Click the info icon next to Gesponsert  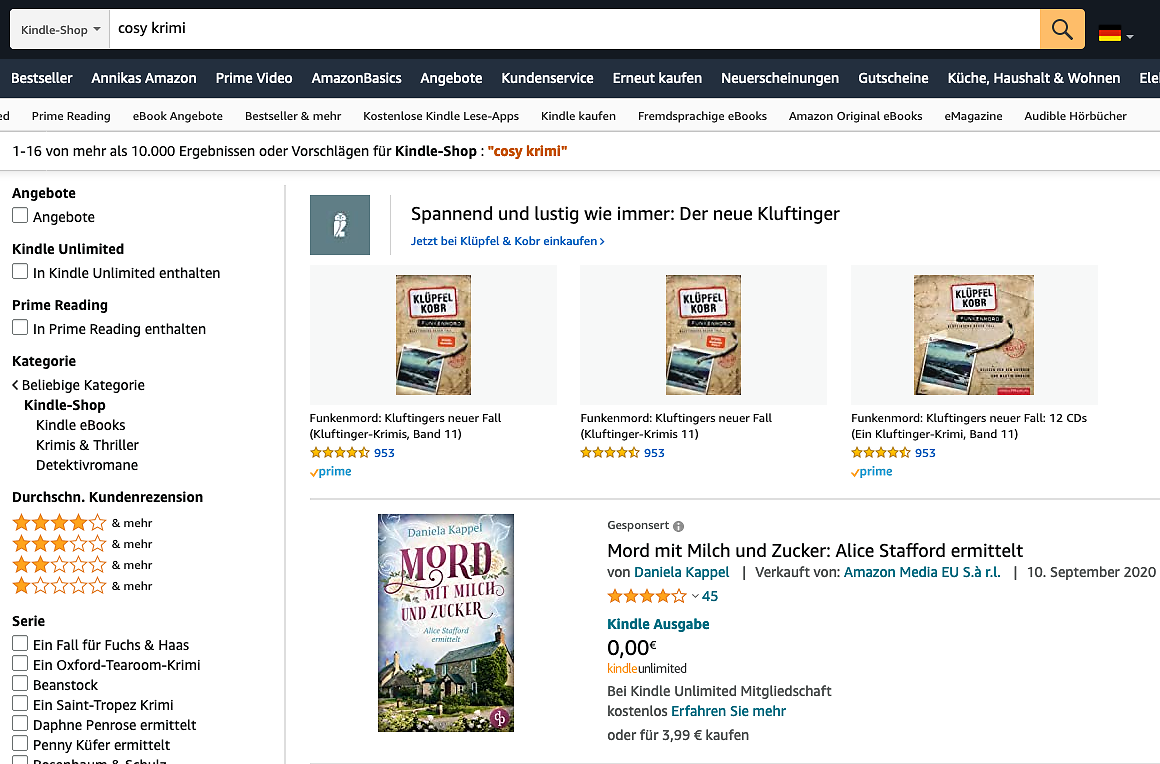[678, 527]
